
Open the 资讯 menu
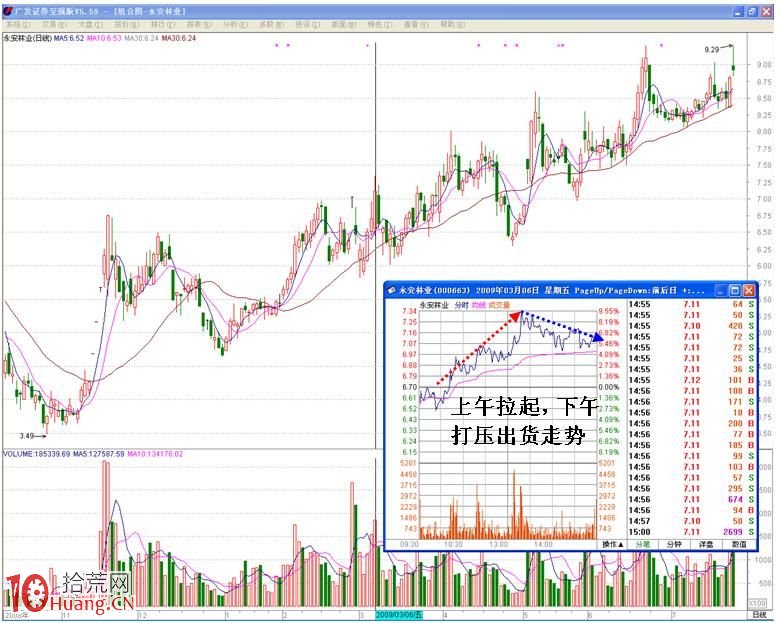[307, 24]
